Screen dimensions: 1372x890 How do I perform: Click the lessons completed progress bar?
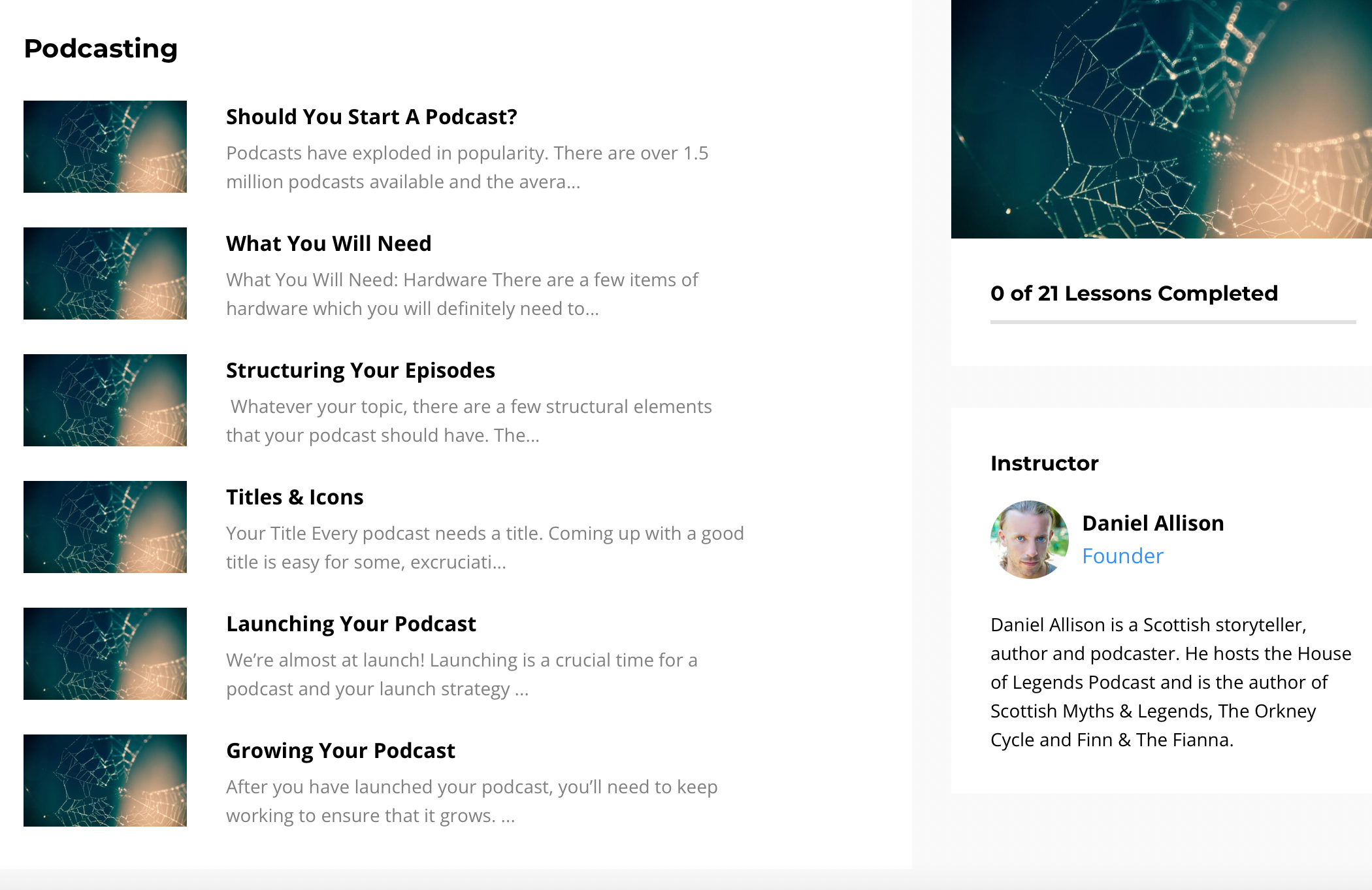(1173, 322)
